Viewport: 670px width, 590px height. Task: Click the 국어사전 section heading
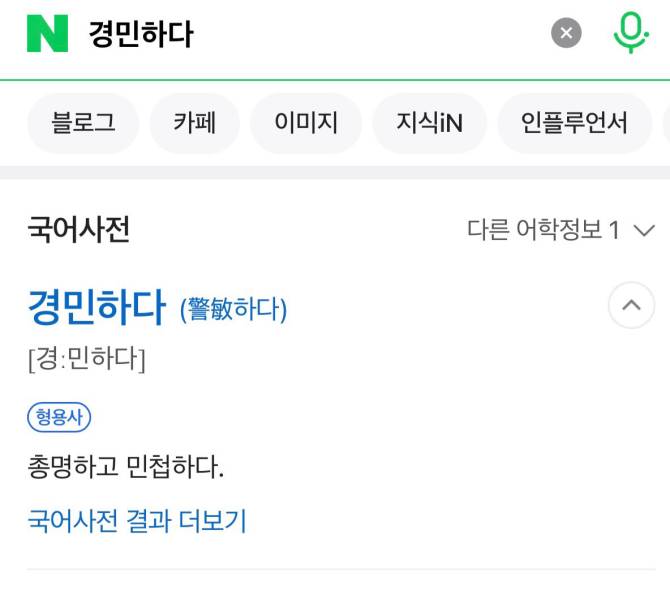[x=79, y=230]
